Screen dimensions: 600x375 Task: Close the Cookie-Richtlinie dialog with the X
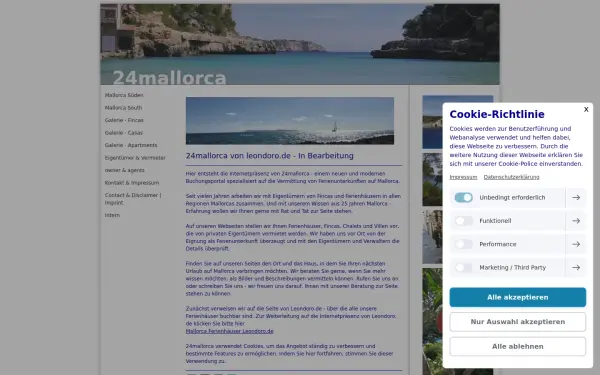586,109
